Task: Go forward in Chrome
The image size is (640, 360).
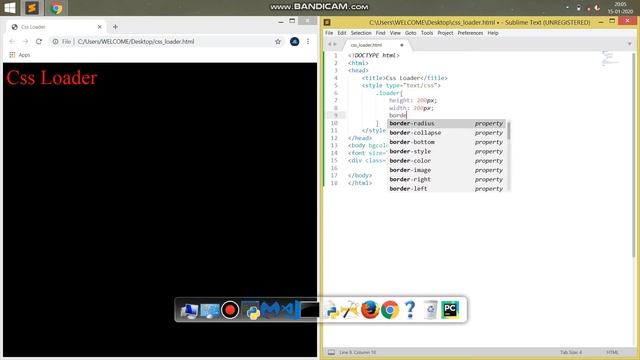Action: [25, 42]
